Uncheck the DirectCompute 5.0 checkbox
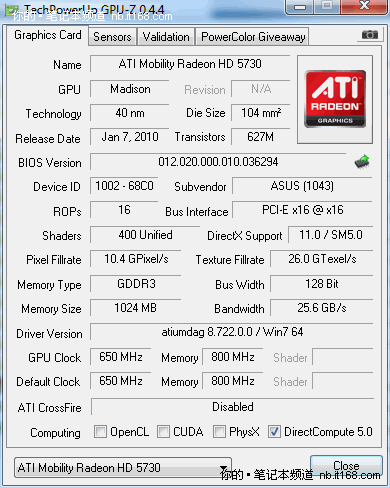The height and width of the screenshot is (488, 390). pos(274,431)
